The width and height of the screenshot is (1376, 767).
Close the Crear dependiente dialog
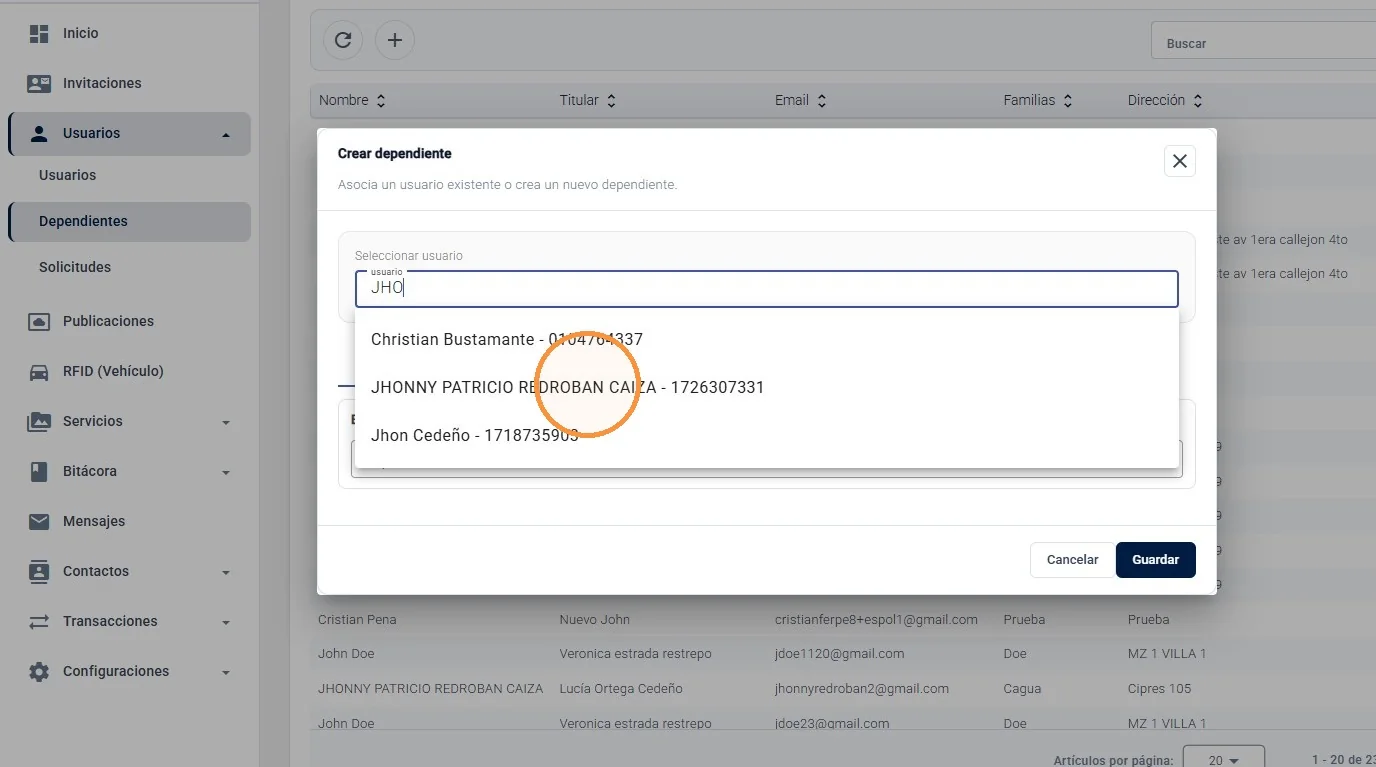(1180, 161)
